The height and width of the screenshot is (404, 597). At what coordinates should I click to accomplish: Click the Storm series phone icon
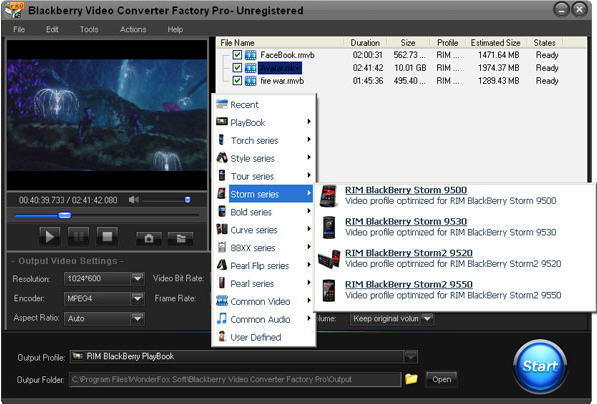222,193
